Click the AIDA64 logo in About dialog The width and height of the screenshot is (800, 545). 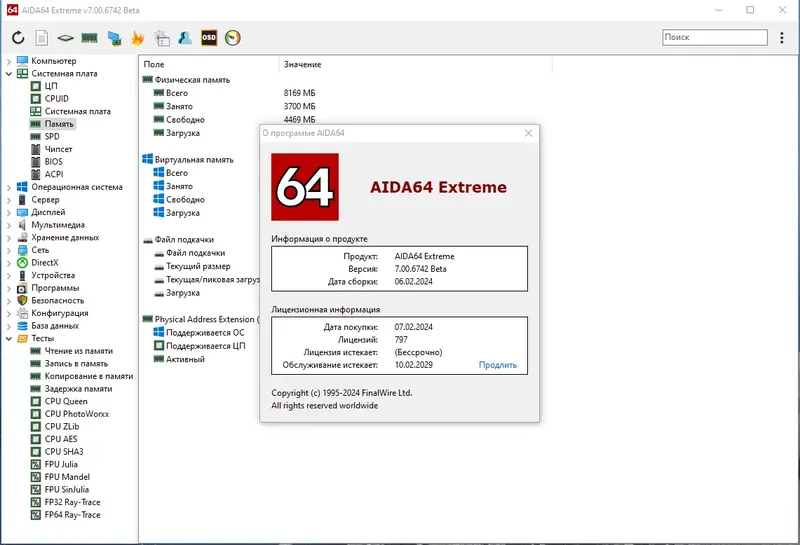(305, 187)
